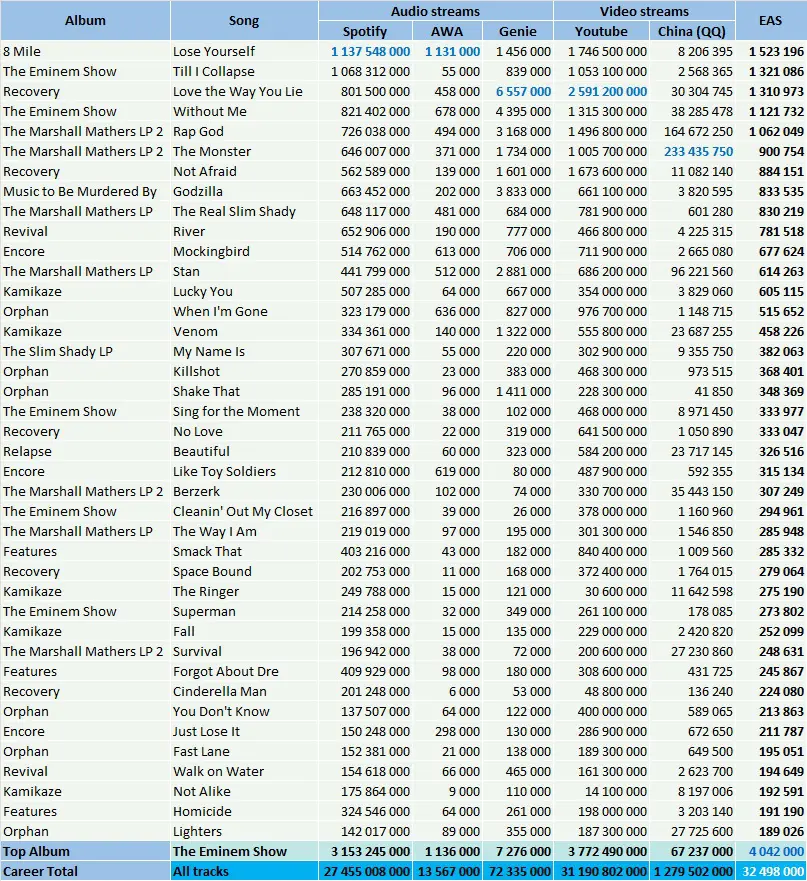This screenshot has width=807, height=881.
Task: Click the Genie column header
Action: [x=518, y=31]
